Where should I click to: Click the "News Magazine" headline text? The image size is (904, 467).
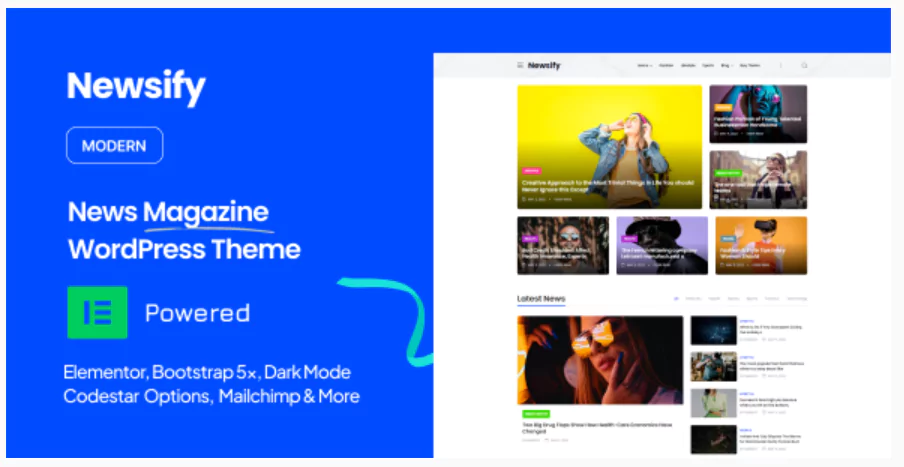(x=168, y=212)
